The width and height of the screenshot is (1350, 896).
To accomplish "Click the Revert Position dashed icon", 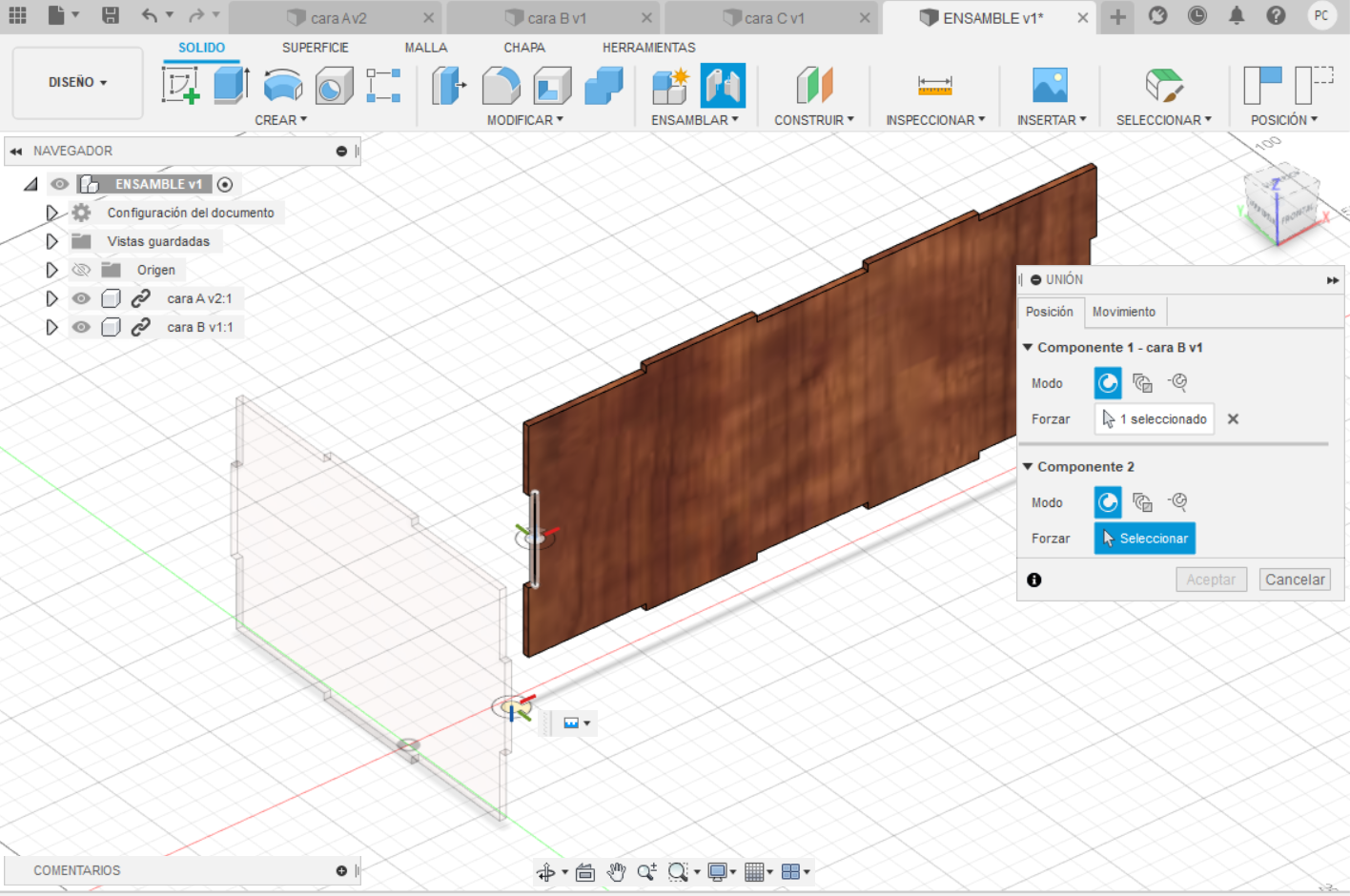I will pyautogui.click(x=1314, y=85).
